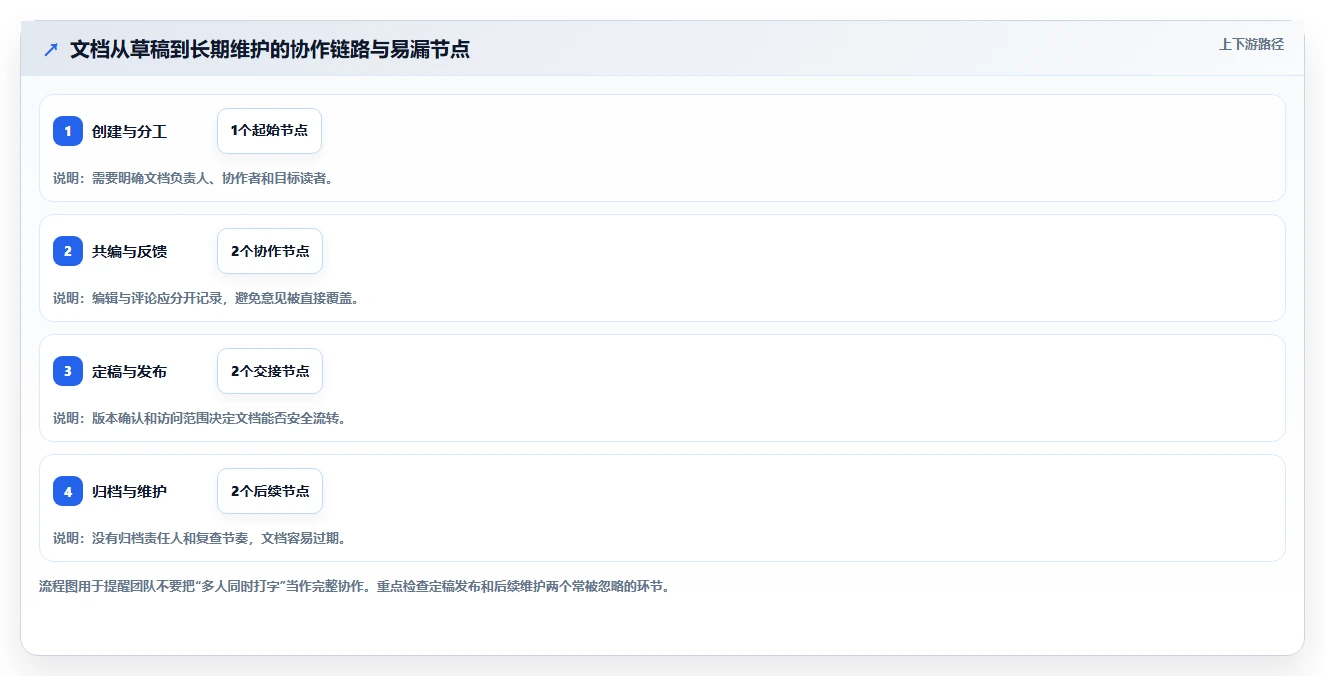Select the 2个协作节点 chip
Viewport: 1325px width, 676px height.
[270, 251]
